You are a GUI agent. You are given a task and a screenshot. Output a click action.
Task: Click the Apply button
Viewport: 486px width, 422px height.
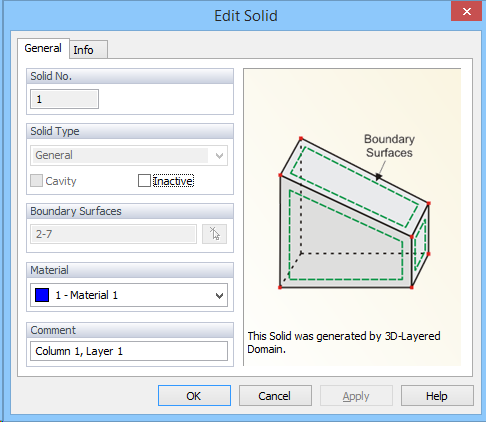[x=356, y=396]
